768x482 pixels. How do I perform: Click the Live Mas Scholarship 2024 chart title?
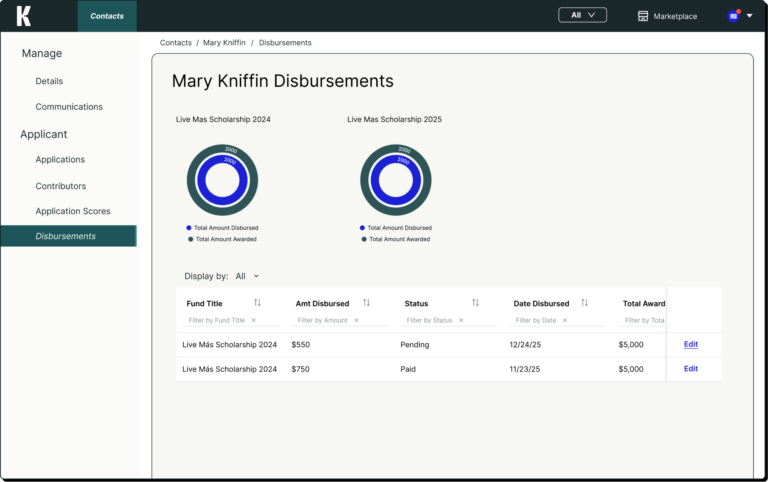coord(223,120)
